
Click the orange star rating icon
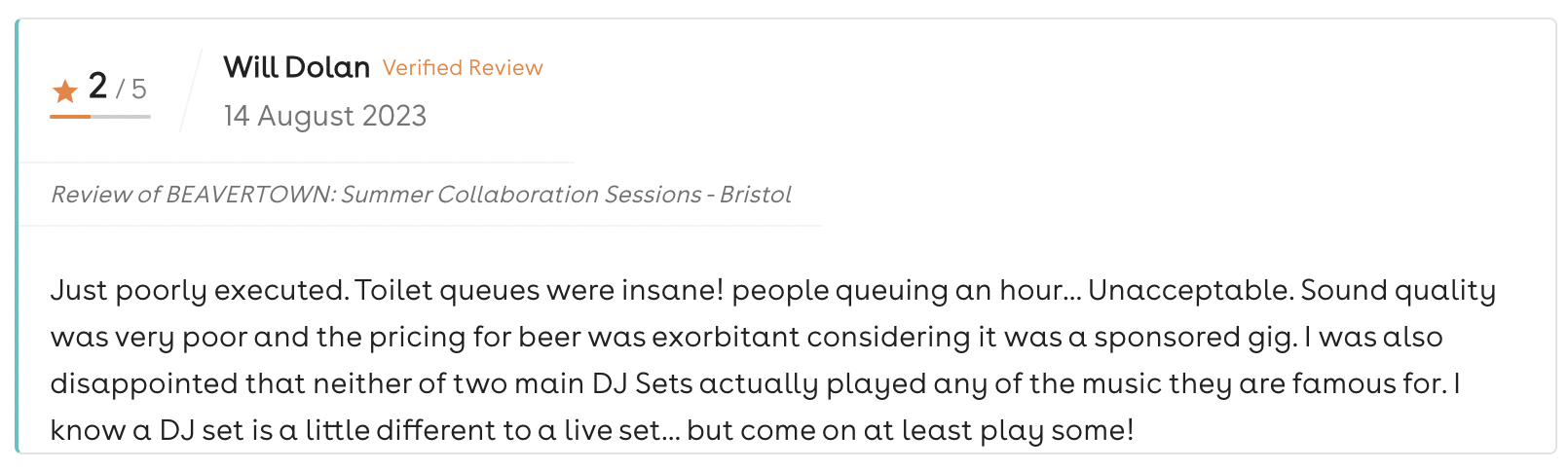65,91
